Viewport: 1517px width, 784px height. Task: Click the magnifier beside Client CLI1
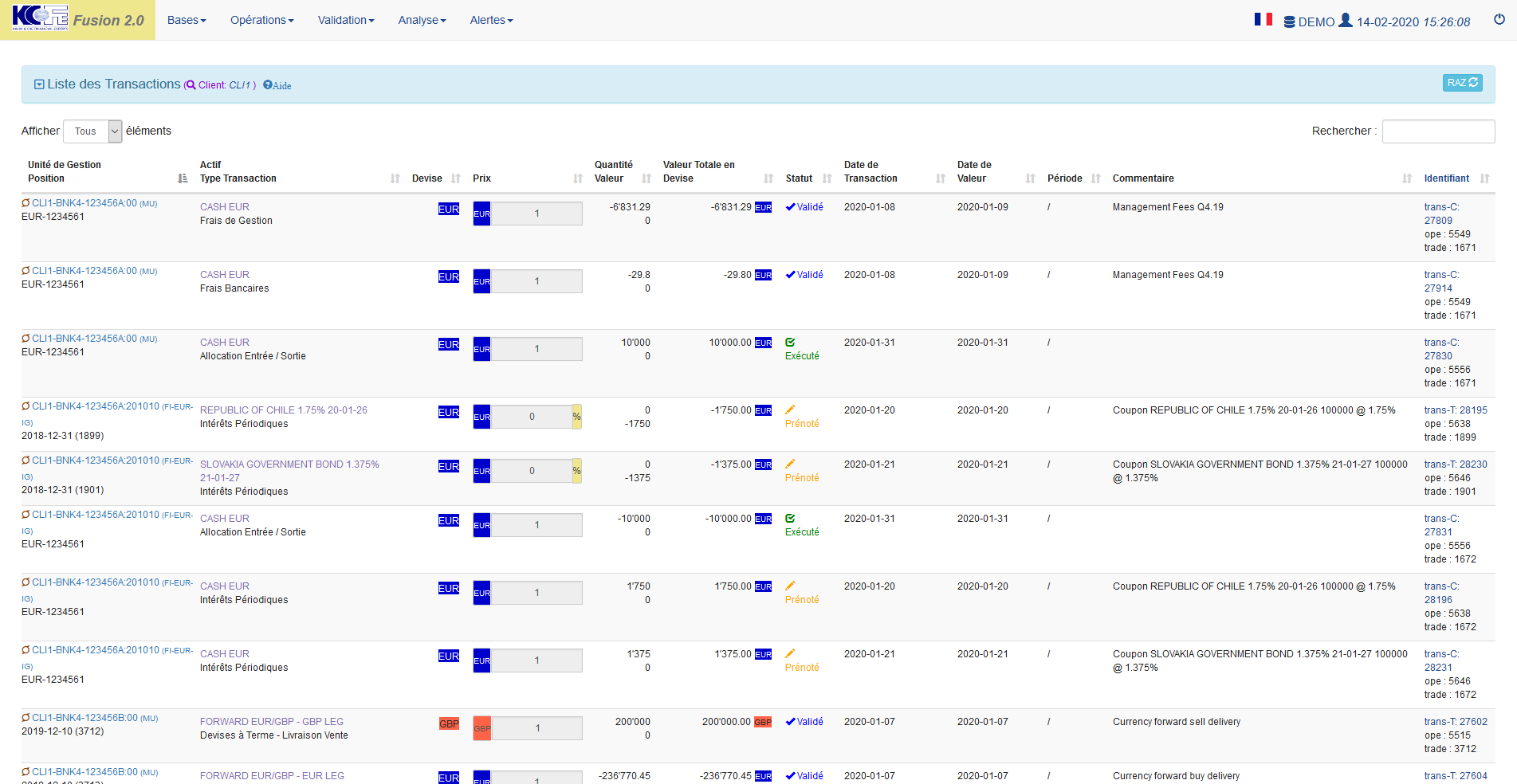[191, 85]
